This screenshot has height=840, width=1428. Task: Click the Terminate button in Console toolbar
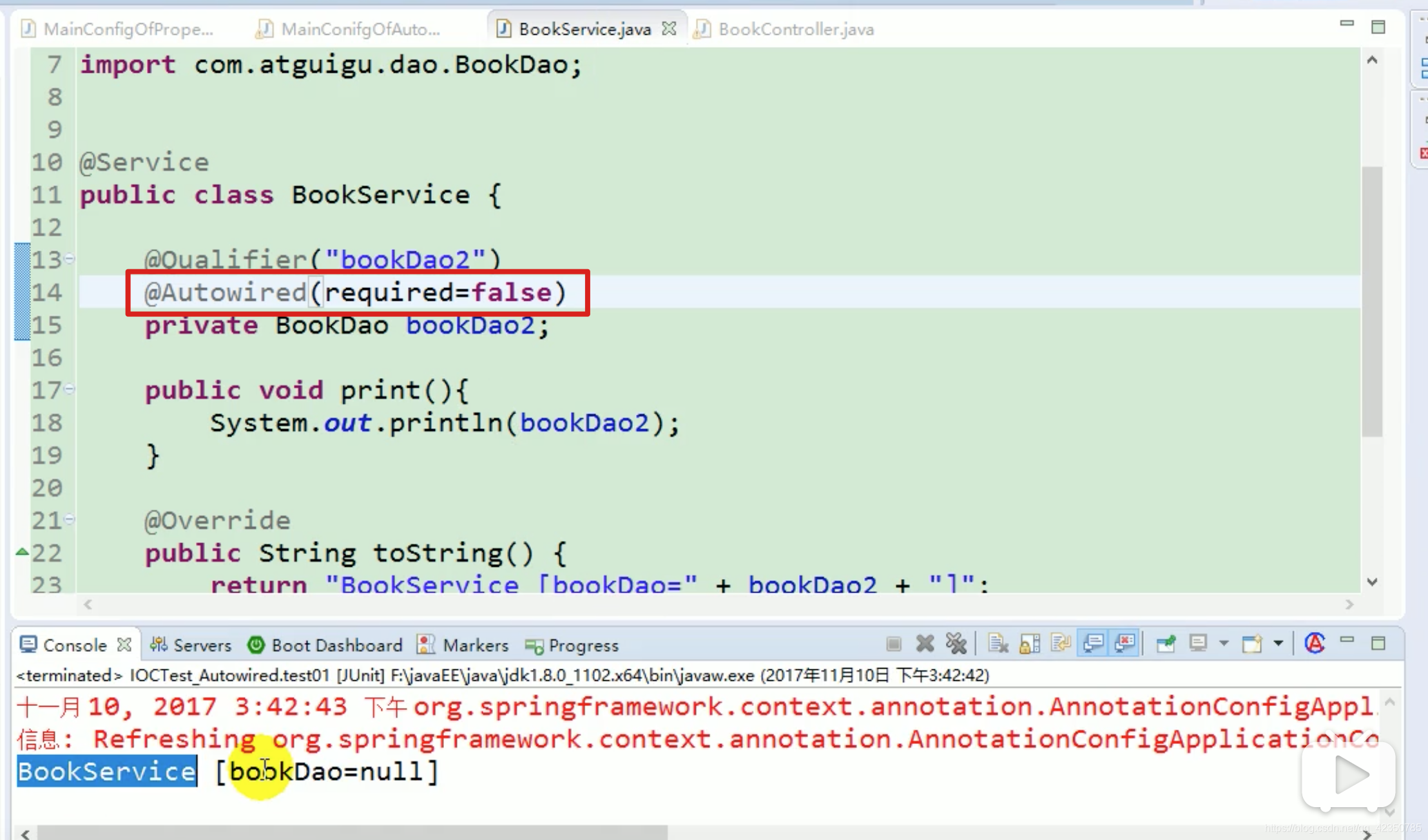894,644
